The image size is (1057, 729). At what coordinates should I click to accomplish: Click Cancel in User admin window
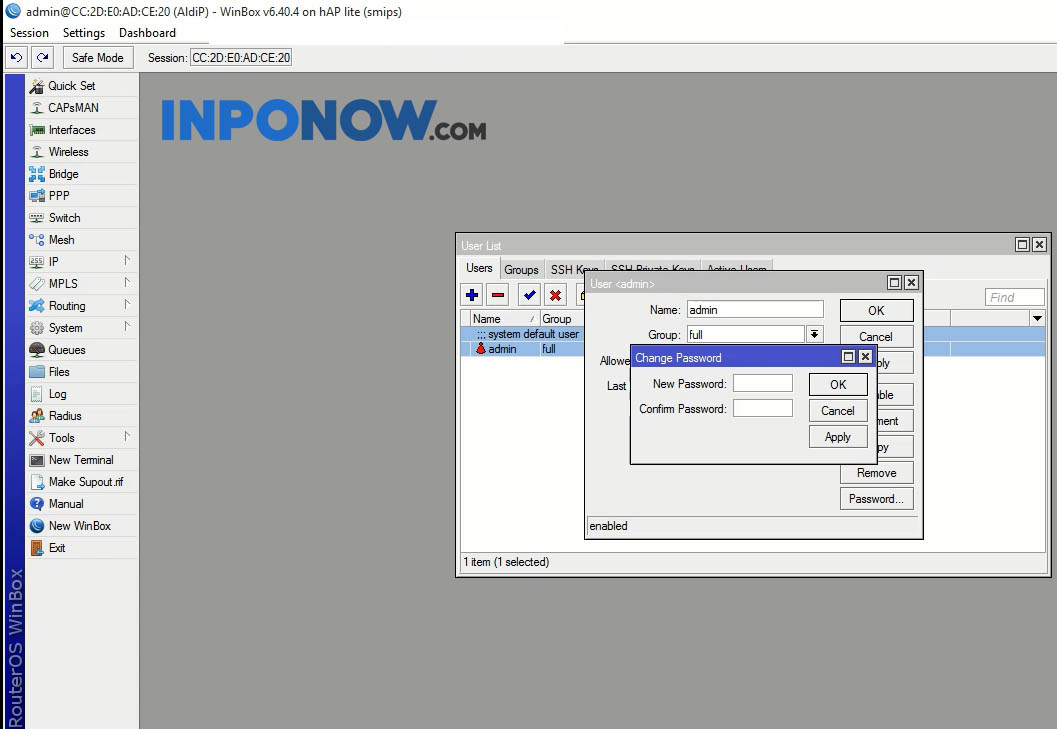[876, 337]
